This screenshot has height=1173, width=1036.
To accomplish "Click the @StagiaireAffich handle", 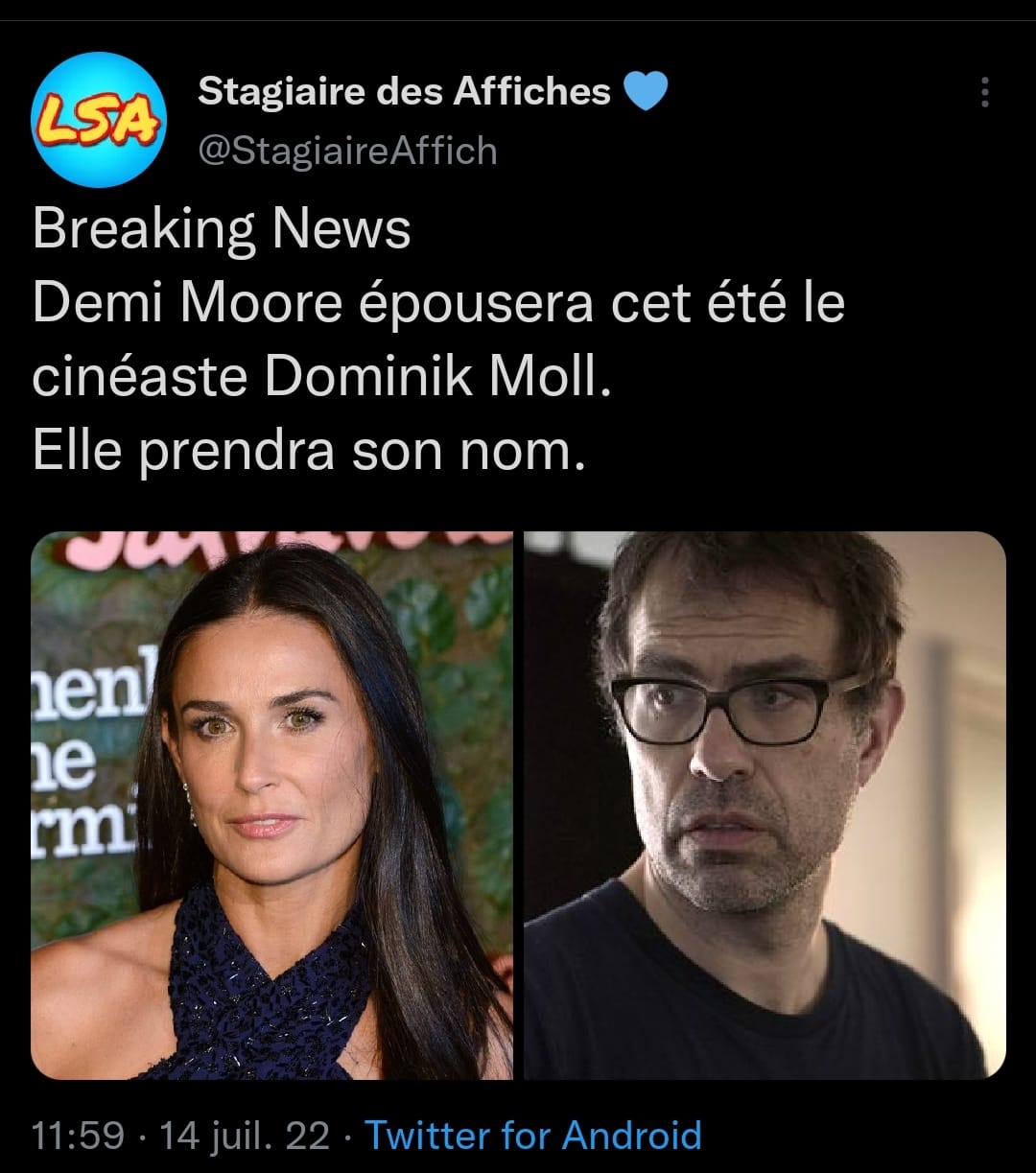I will [x=346, y=151].
